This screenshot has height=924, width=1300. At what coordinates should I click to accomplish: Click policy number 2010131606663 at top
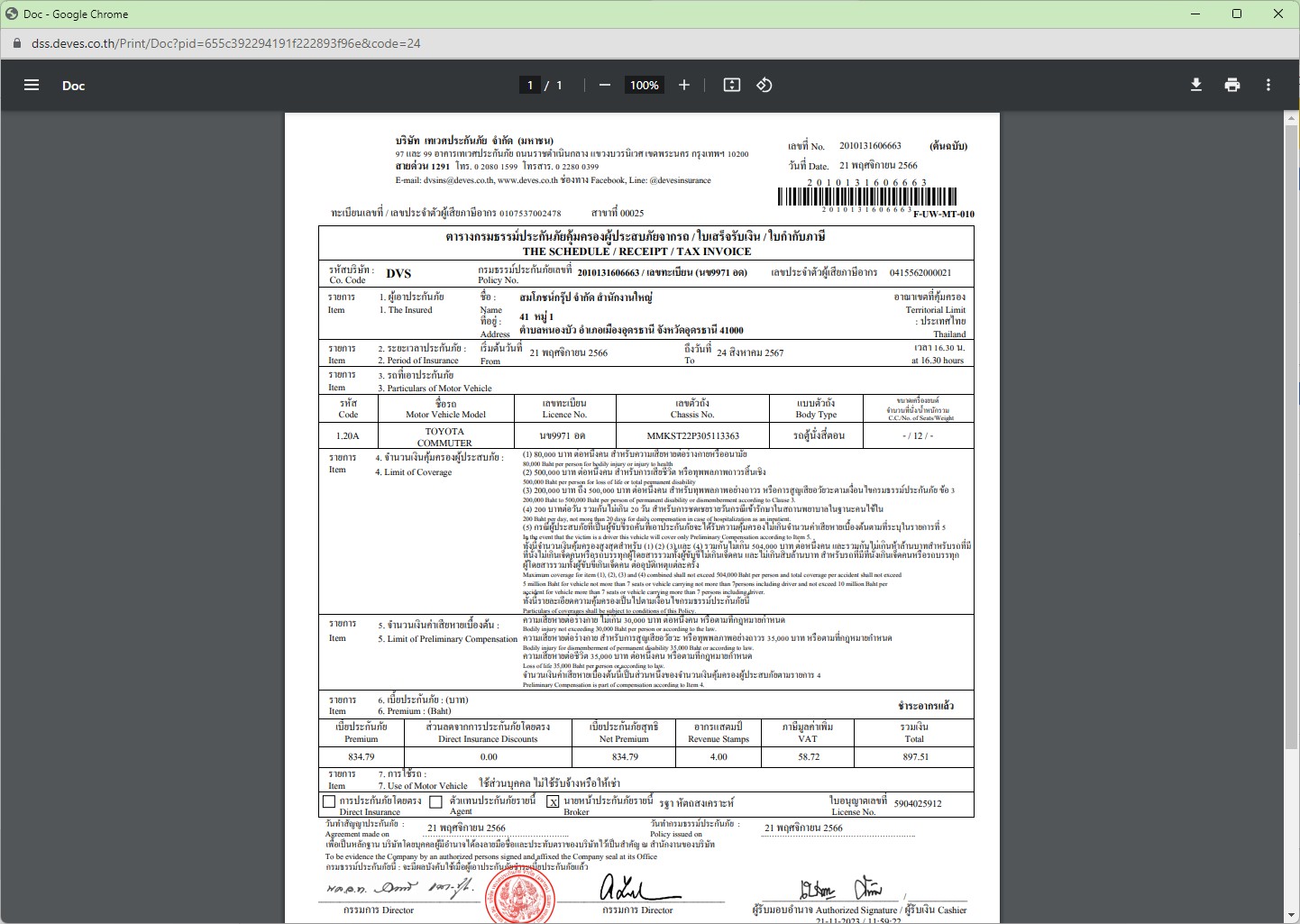click(x=870, y=145)
